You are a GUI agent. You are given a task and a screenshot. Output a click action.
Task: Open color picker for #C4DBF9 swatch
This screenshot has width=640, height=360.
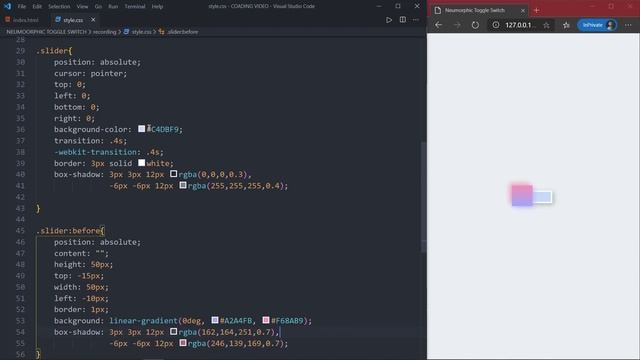tap(142, 129)
